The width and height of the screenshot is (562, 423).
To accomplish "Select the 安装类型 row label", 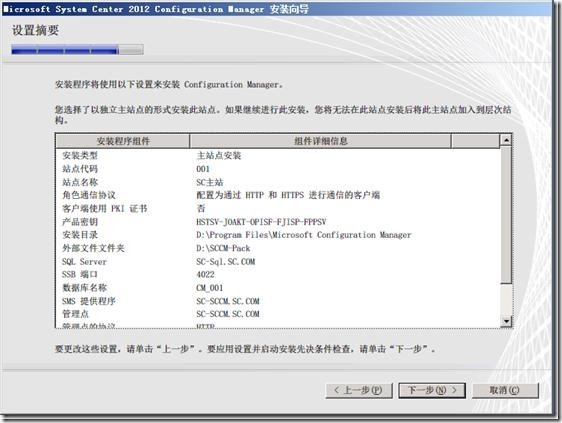I will click(80, 156).
